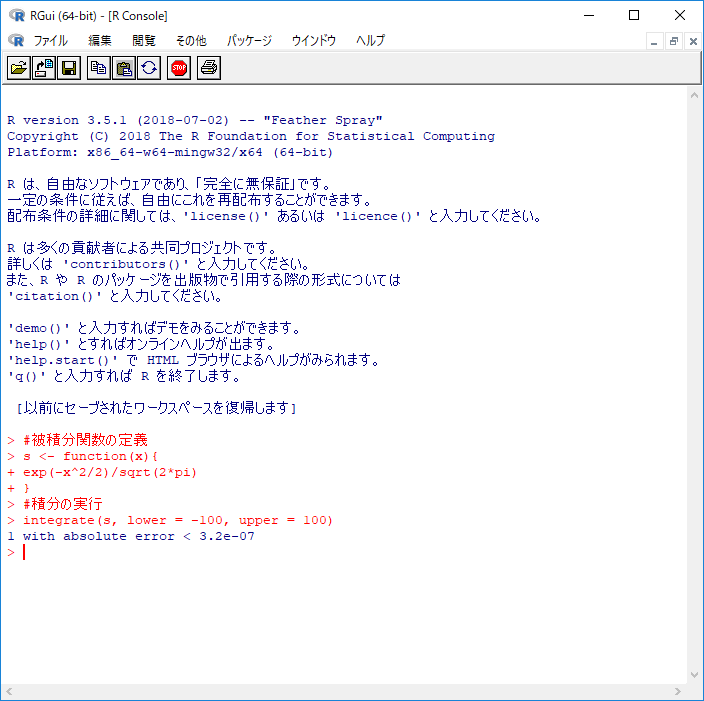
Task: Click the 'contributors()' text
Action: (x=126, y=264)
